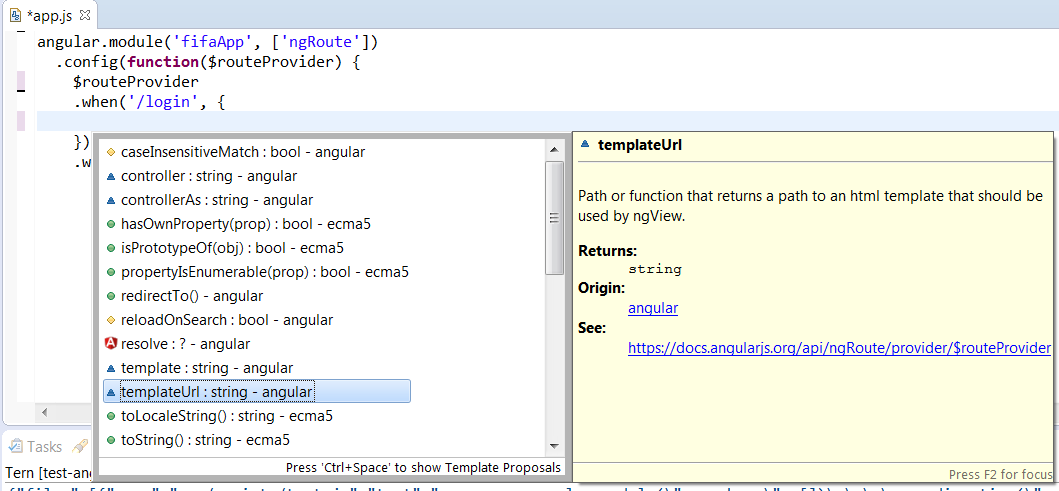Click the diamond icon beside caseInsensitiveMatch
1059x491 pixels.
click(111, 153)
